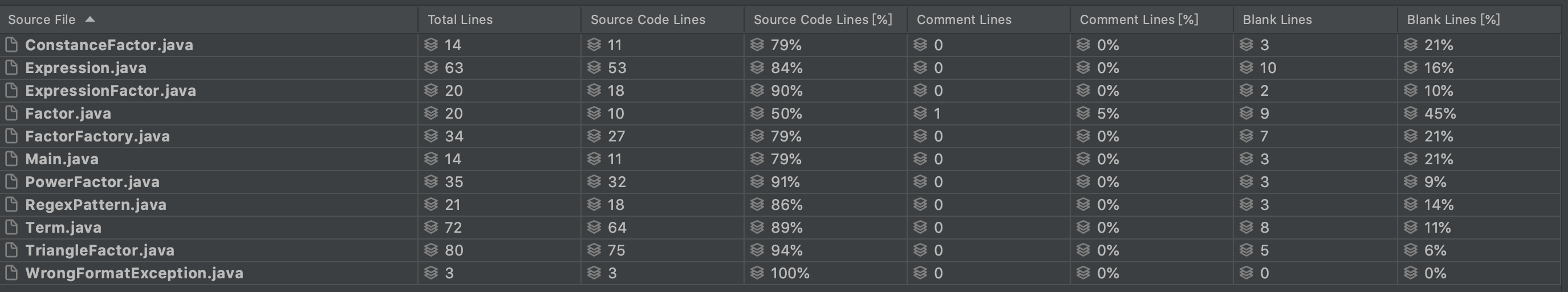Click the stack icon beside Factor.java comment lines 1

click(x=920, y=113)
